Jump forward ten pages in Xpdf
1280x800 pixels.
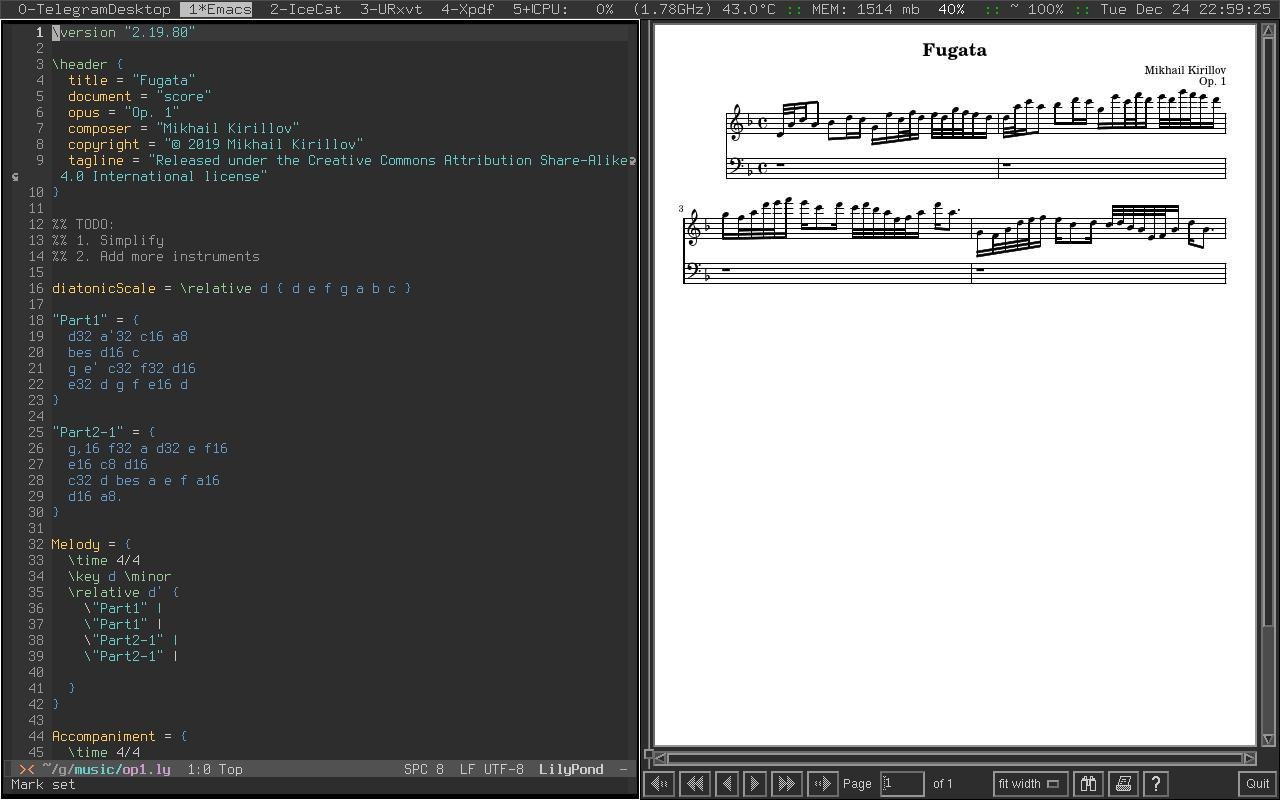(787, 784)
